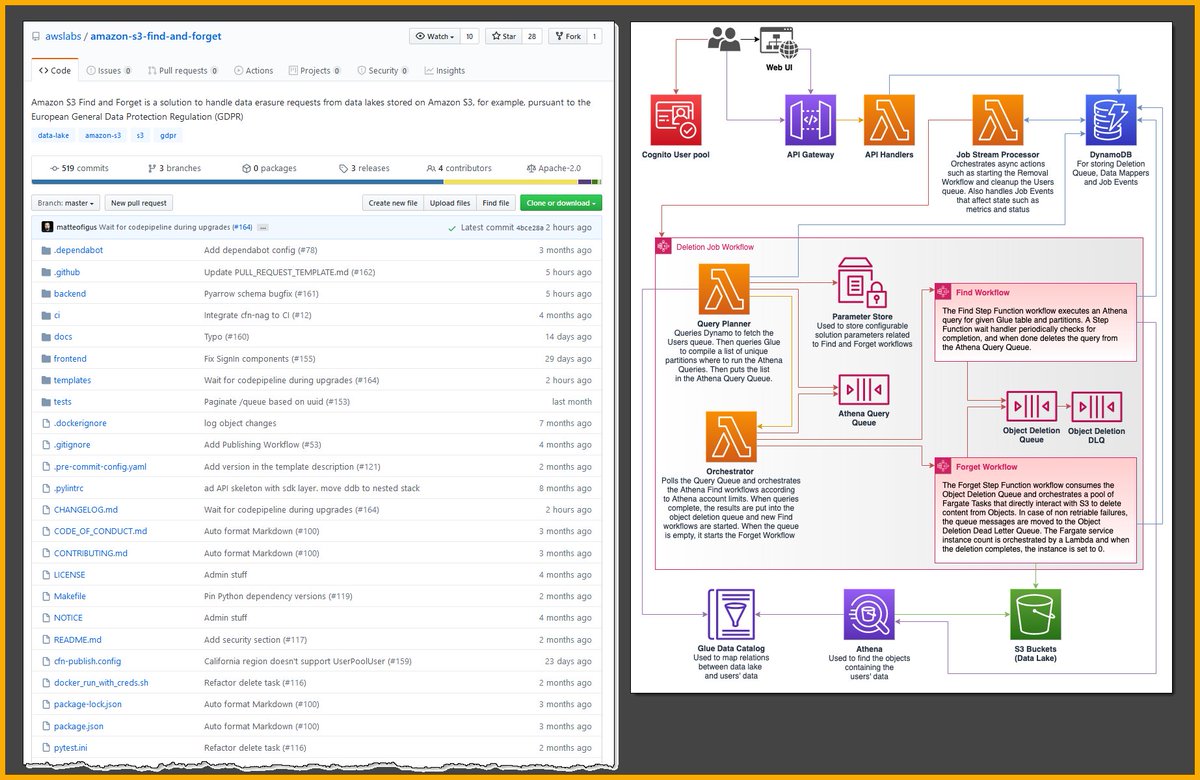Open amazon-s3-find-and-forget repository link
Screen dimensions: 1200x780
click(156, 36)
